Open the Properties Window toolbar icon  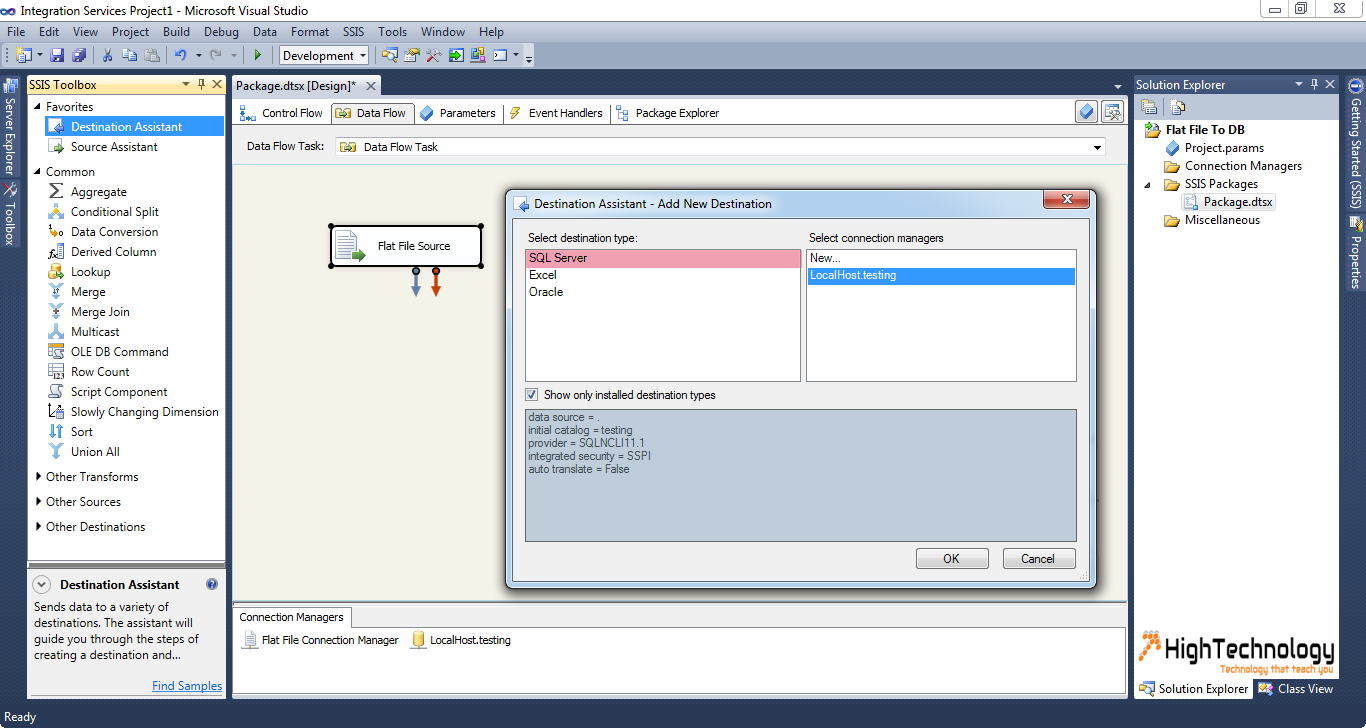coord(412,55)
